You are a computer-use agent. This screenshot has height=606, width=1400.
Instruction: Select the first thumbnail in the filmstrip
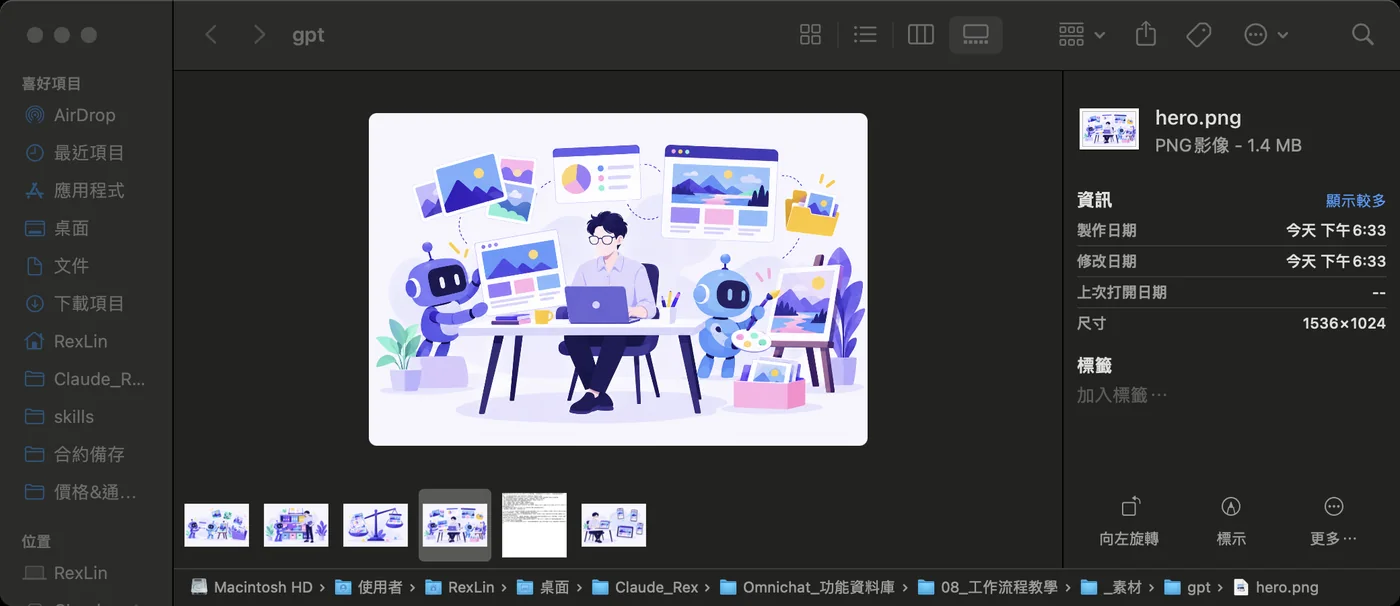(x=217, y=525)
